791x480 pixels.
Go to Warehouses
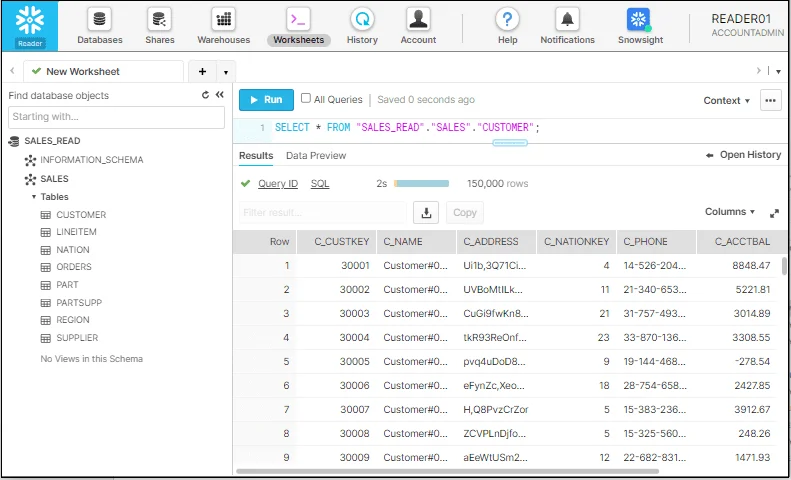(223, 27)
